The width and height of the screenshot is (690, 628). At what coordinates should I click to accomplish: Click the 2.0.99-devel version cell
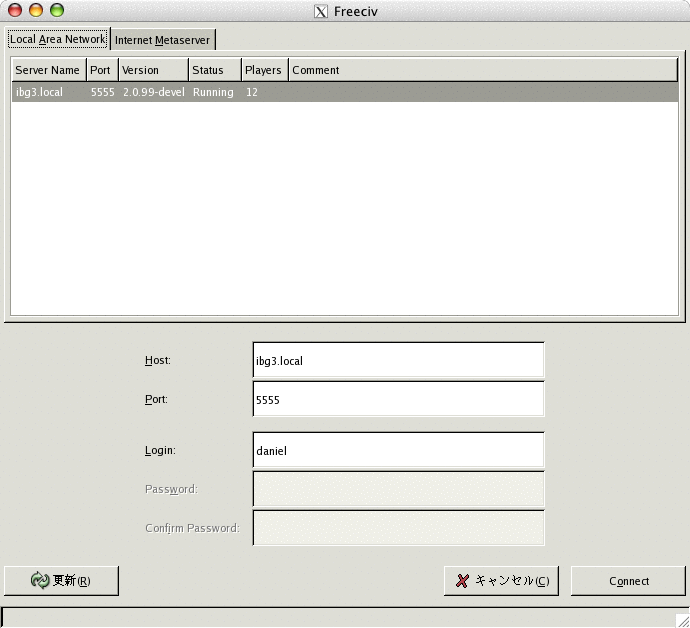[154, 92]
